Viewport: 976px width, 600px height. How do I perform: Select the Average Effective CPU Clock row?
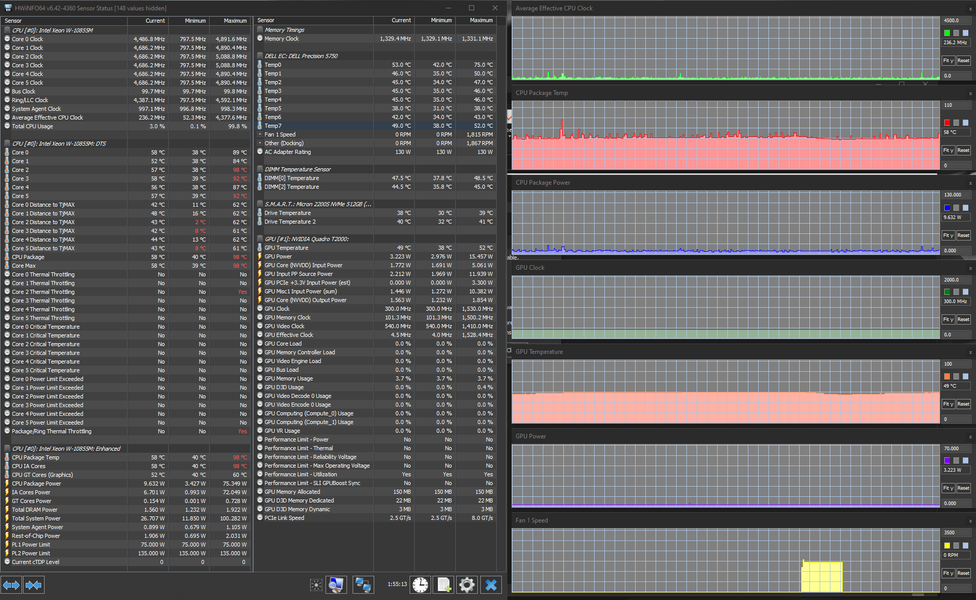coord(126,117)
